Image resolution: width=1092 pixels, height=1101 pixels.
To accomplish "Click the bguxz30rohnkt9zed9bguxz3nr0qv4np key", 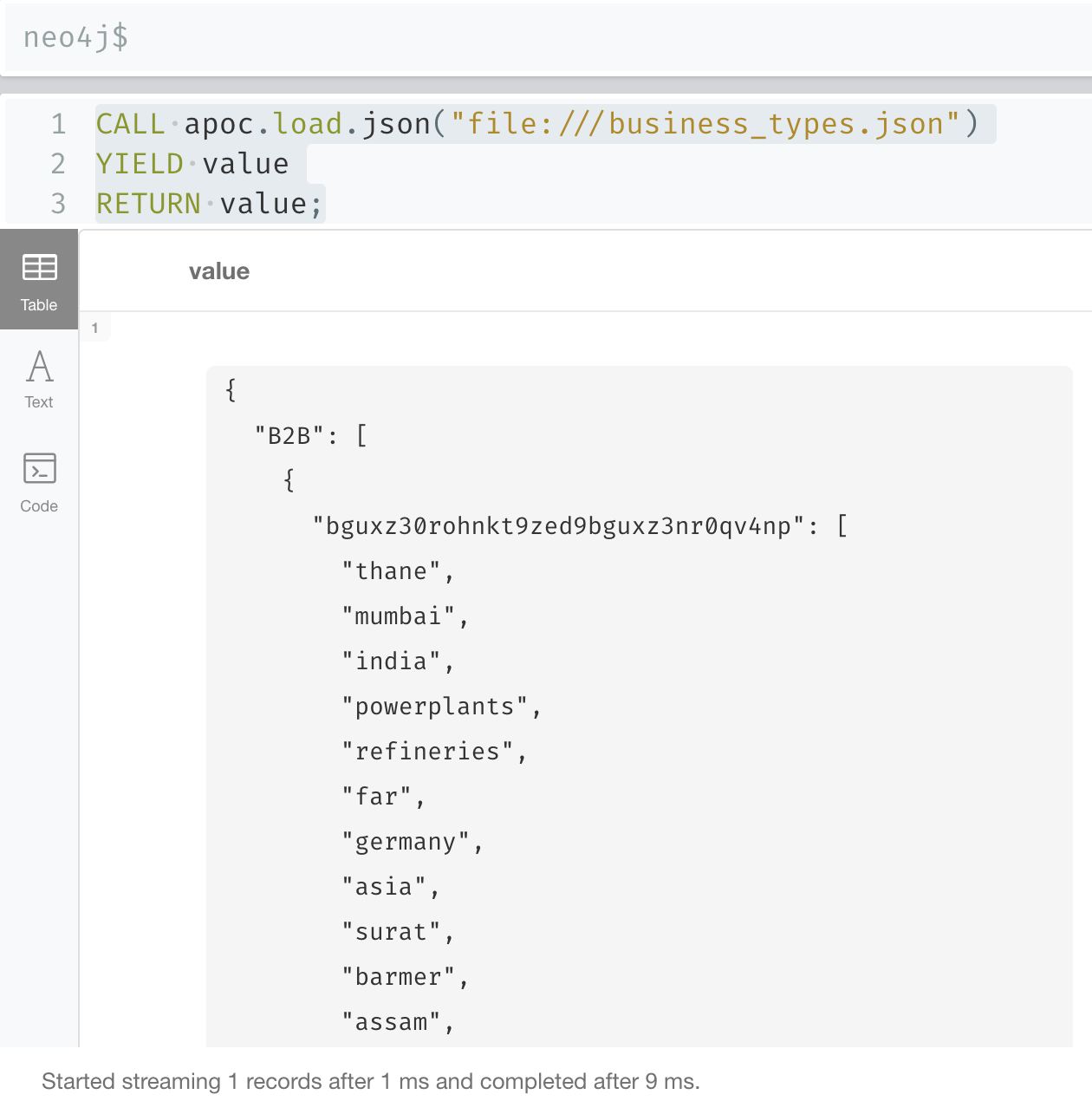I will (x=559, y=526).
